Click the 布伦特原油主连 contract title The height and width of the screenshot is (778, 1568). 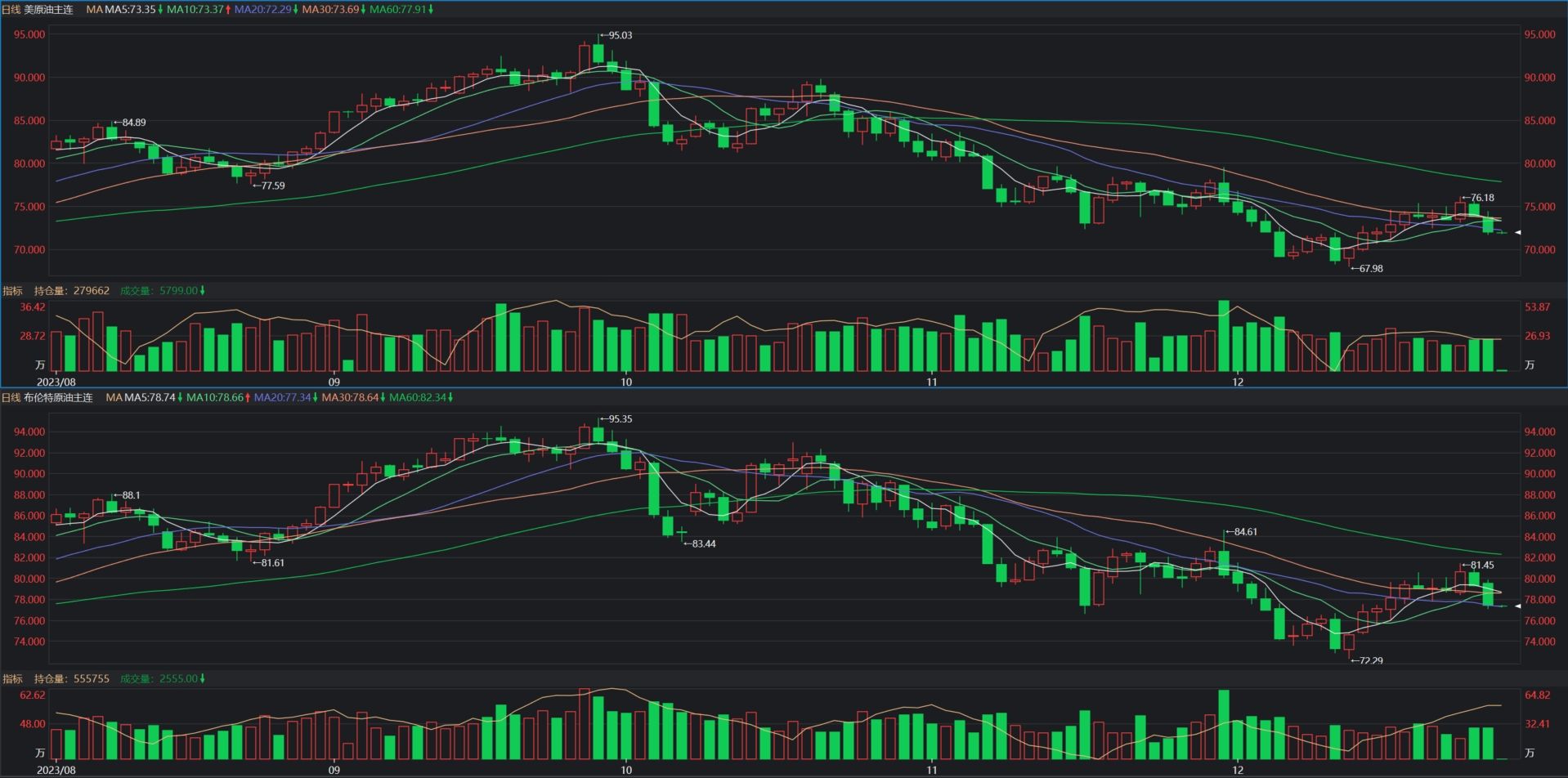pyautogui.click(x=58, y=398)
